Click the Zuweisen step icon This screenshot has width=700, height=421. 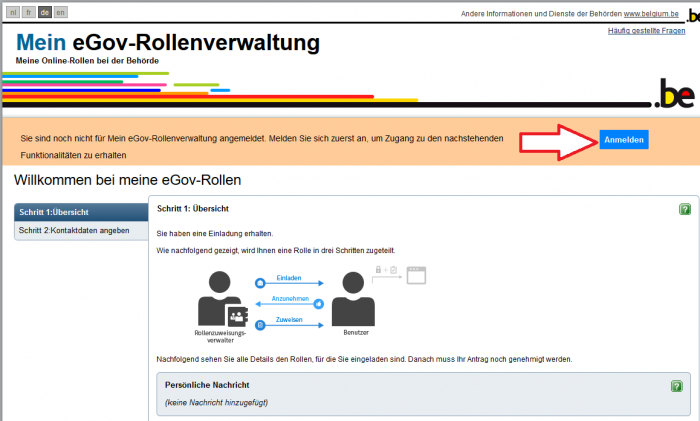(x=260, y=325)
